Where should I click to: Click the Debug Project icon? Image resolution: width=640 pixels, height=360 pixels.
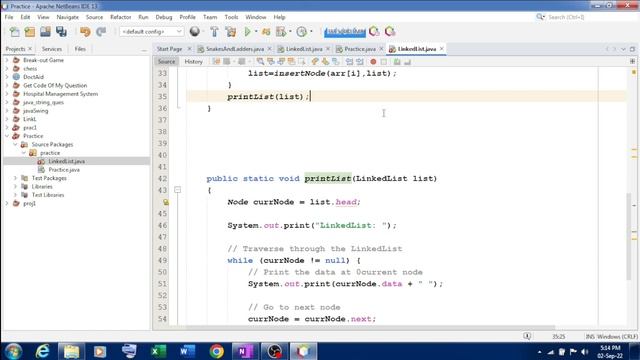tap(266, 31)
